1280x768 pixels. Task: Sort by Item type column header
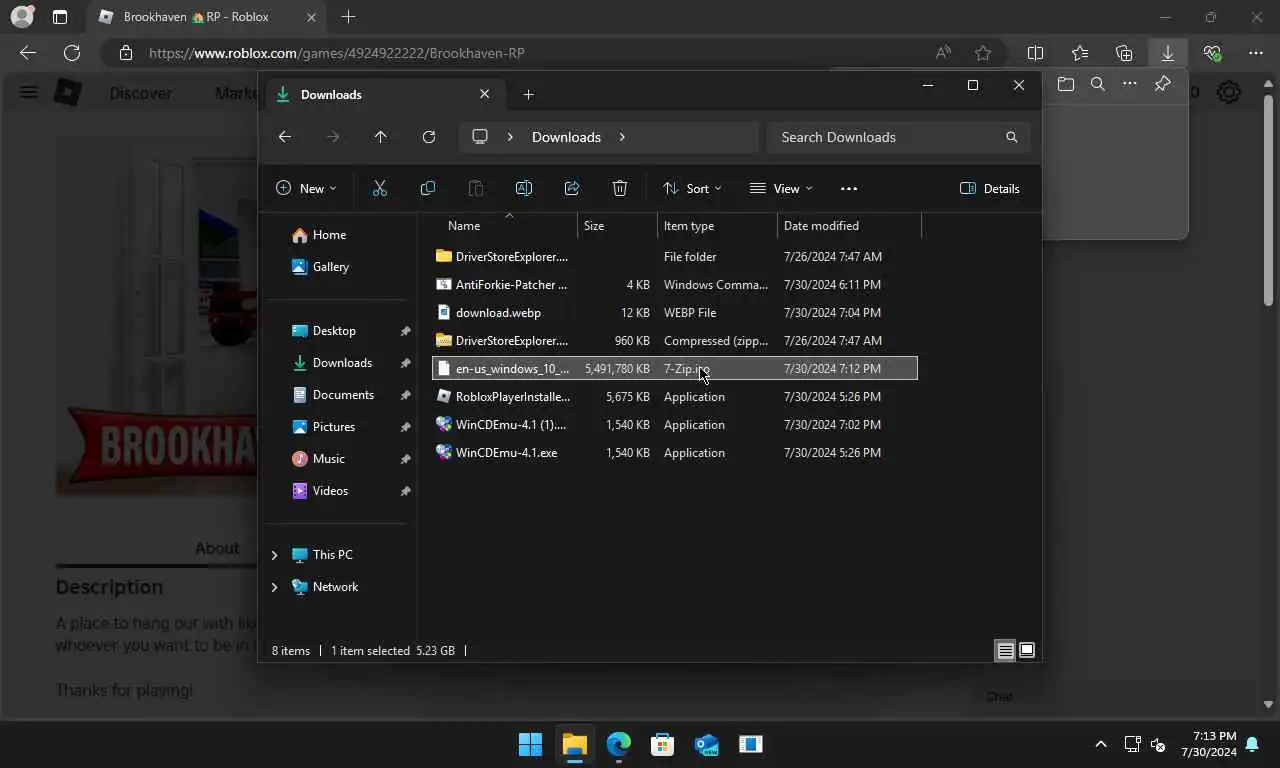coord(717,226)
